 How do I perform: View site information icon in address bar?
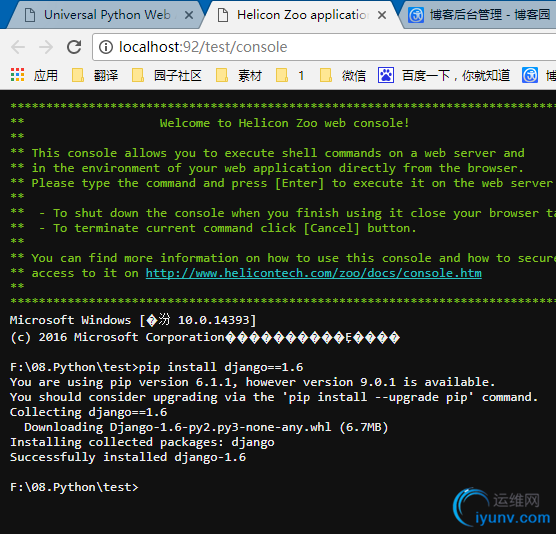[106, 47]
